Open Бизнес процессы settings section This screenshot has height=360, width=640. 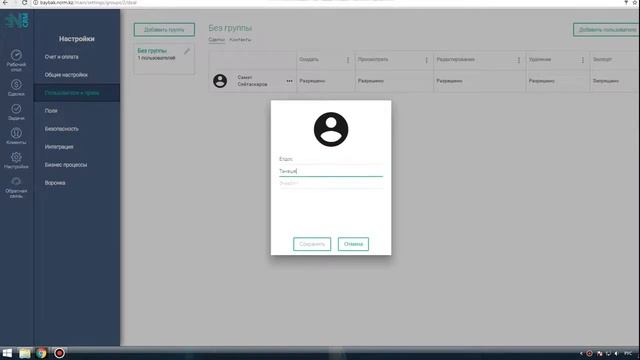point(66,165)
